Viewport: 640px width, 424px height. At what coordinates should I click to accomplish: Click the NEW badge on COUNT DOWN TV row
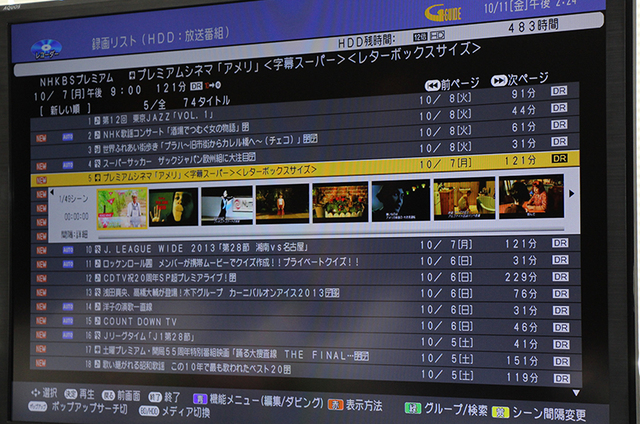coord(41,321)
